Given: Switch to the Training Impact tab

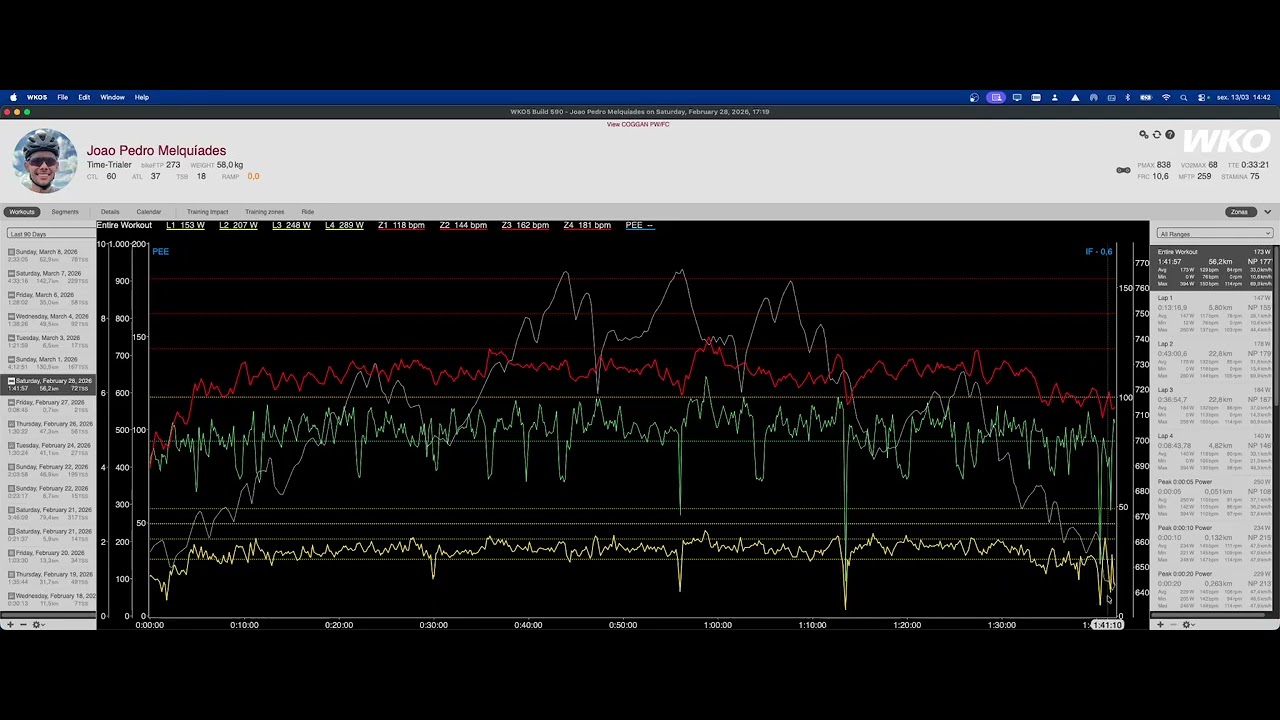Looking at the screenshot, I should point(207,212).
